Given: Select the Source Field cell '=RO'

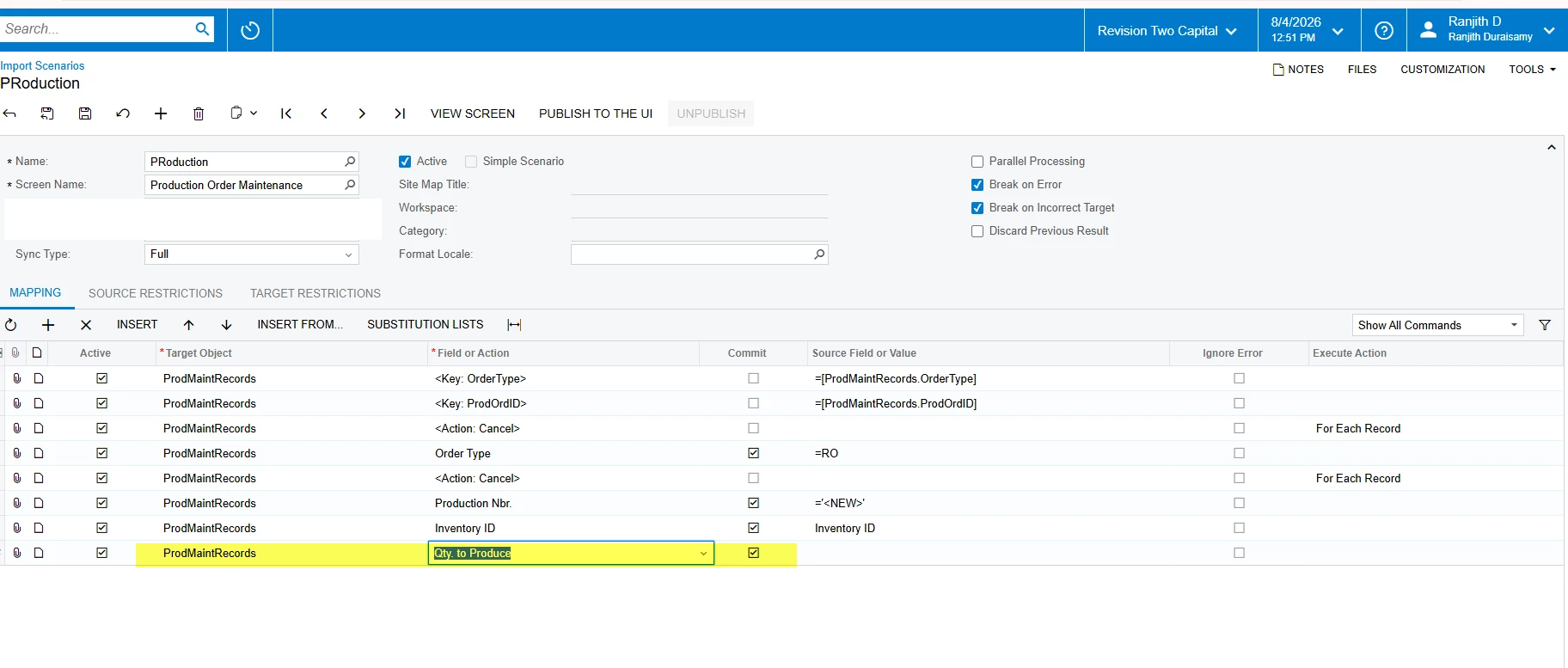Looking at the screenshot, I should point(989,453).
